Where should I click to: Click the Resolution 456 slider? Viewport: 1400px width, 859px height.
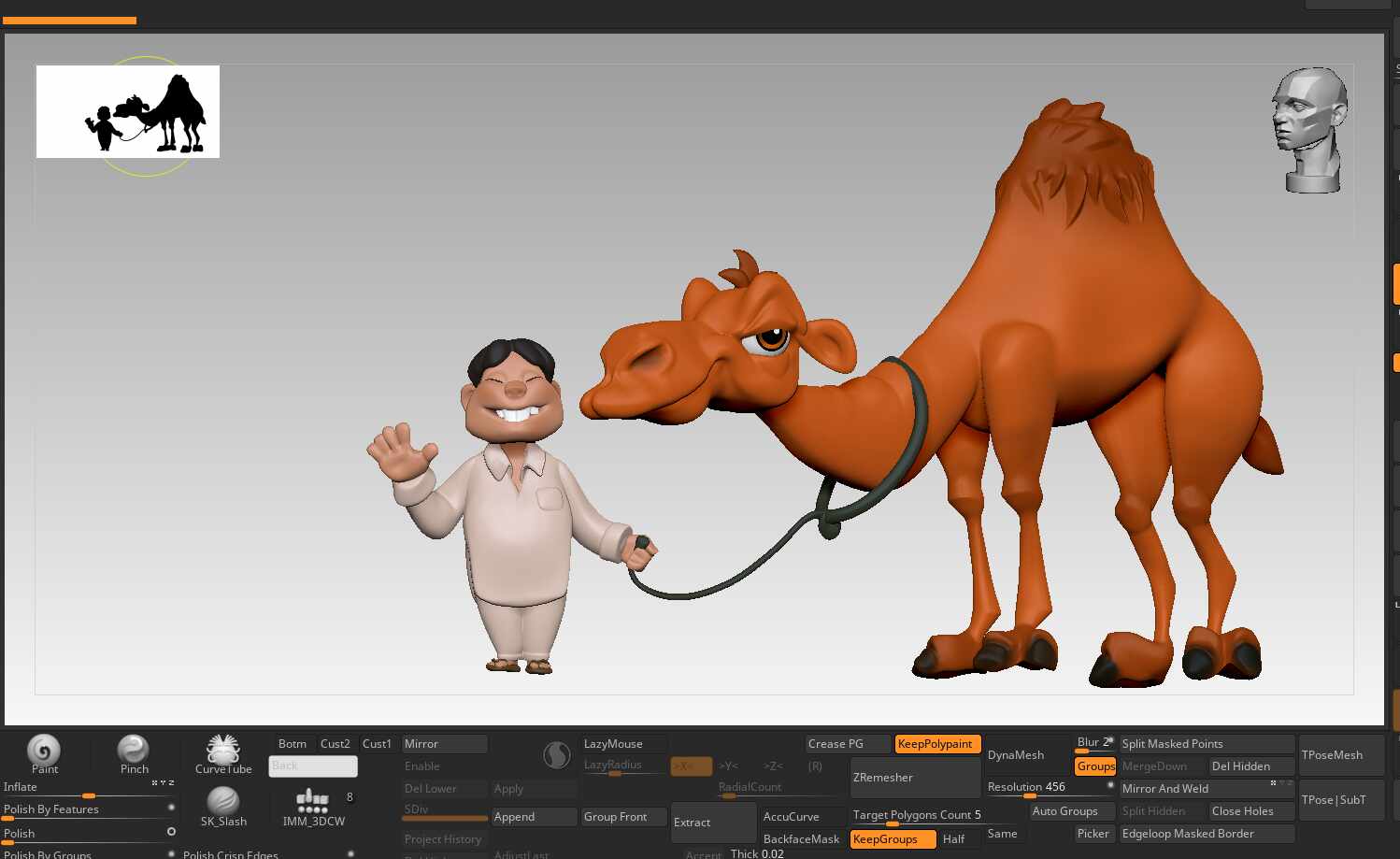point(1050,788)
